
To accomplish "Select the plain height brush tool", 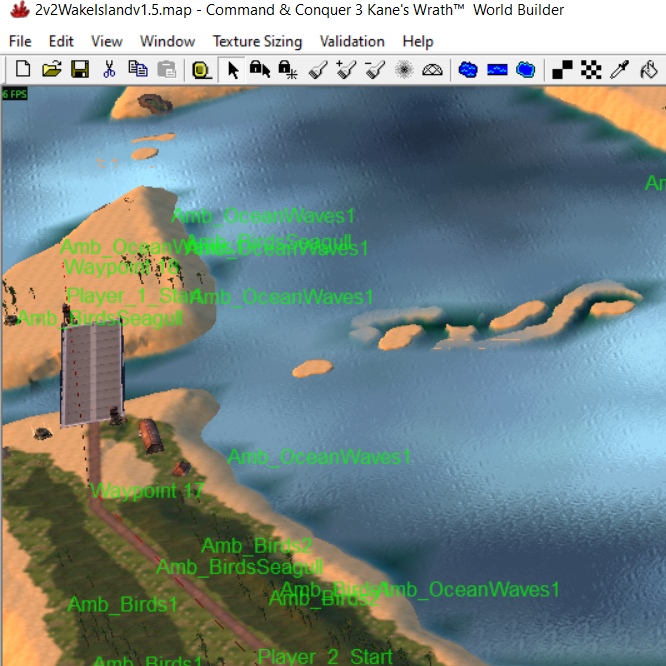I will pyautogui.click(x=318, y=70).
